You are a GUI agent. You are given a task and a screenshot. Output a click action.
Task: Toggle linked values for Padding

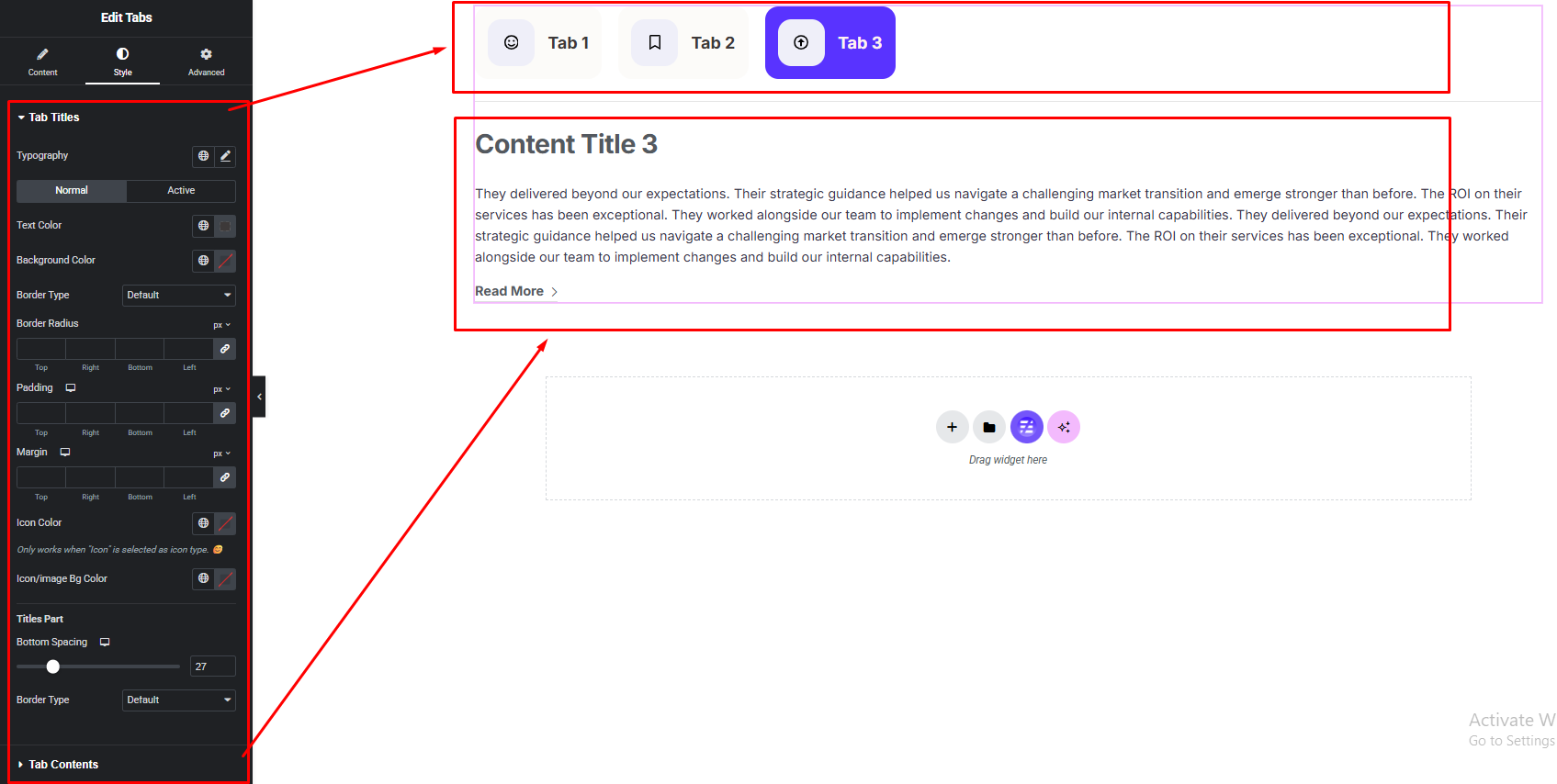pos(225,413)
